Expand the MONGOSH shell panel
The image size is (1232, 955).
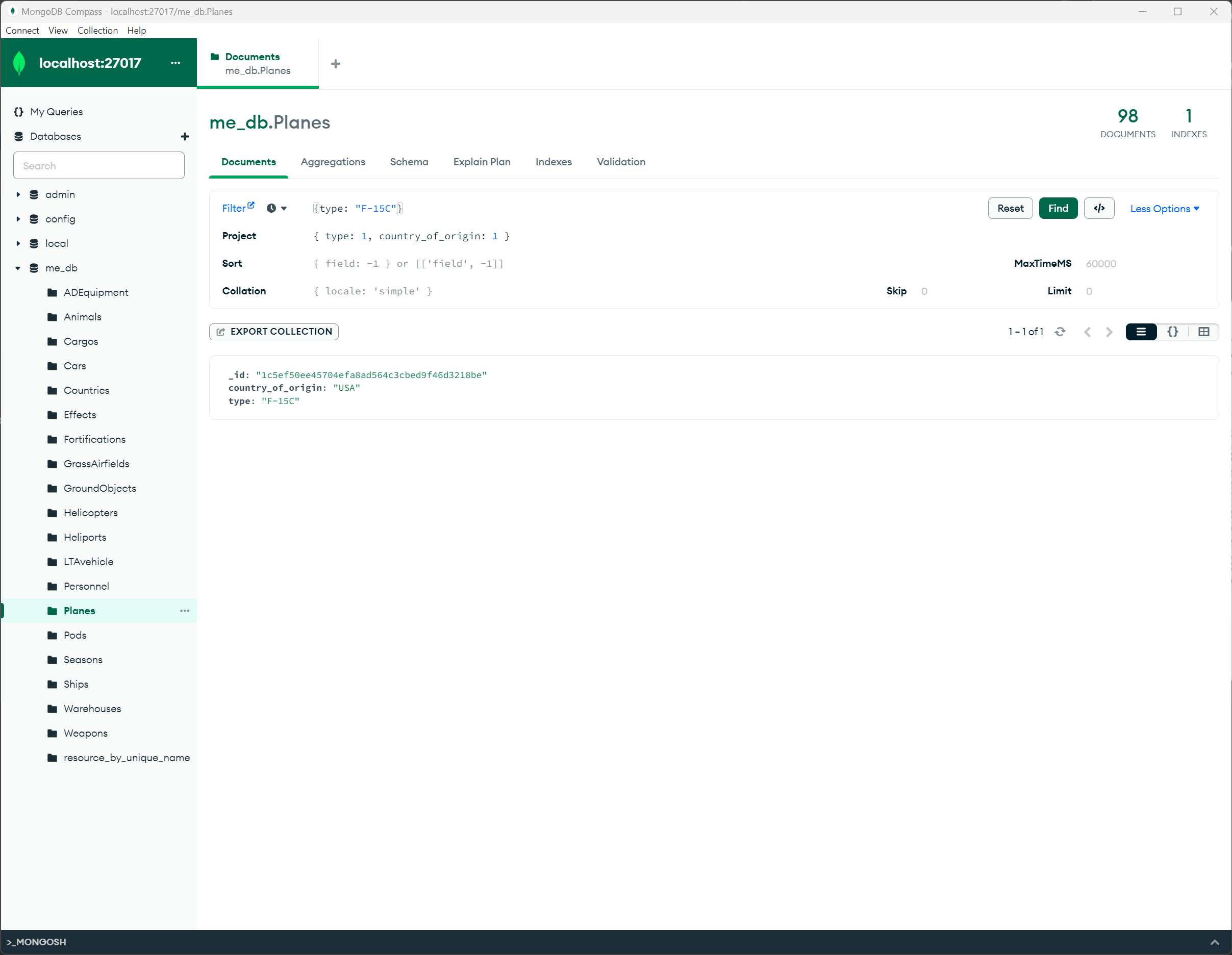click(1214, 942)
